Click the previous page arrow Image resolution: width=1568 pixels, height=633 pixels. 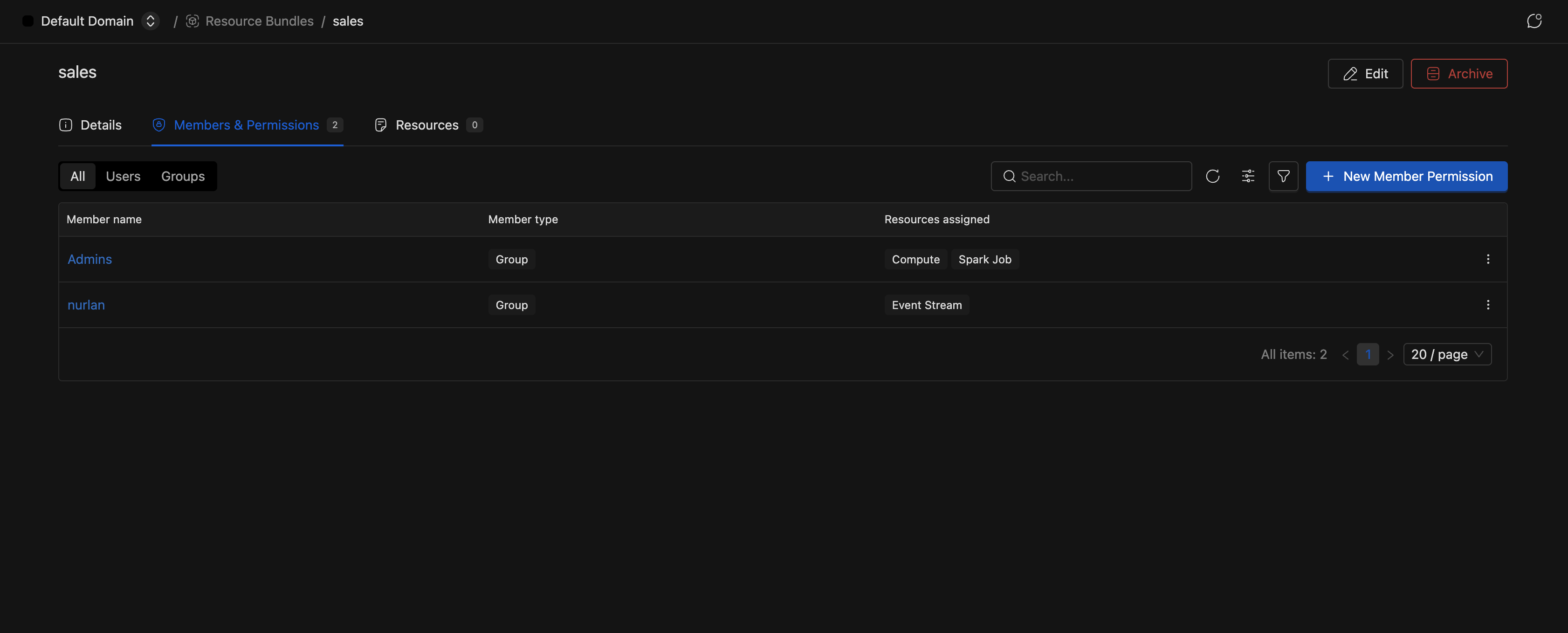point(1345,355)
